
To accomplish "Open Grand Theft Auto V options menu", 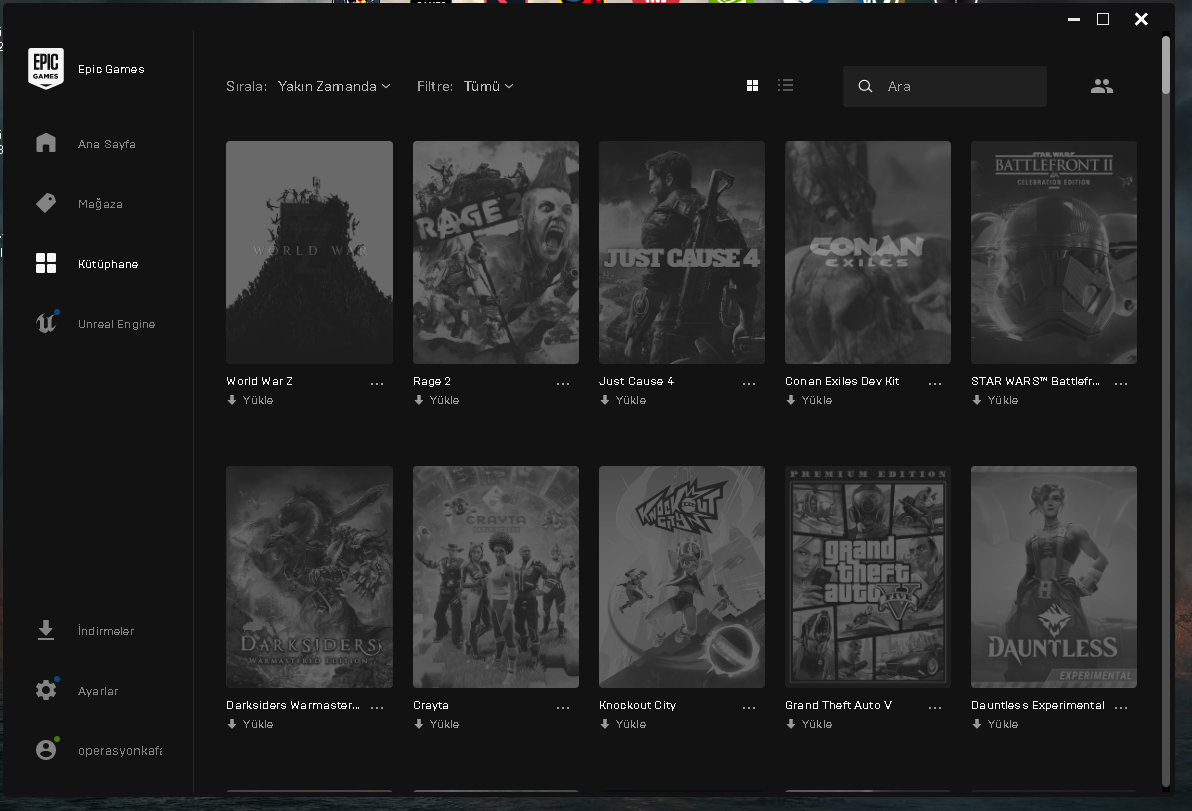I will [x=935, y=708].
